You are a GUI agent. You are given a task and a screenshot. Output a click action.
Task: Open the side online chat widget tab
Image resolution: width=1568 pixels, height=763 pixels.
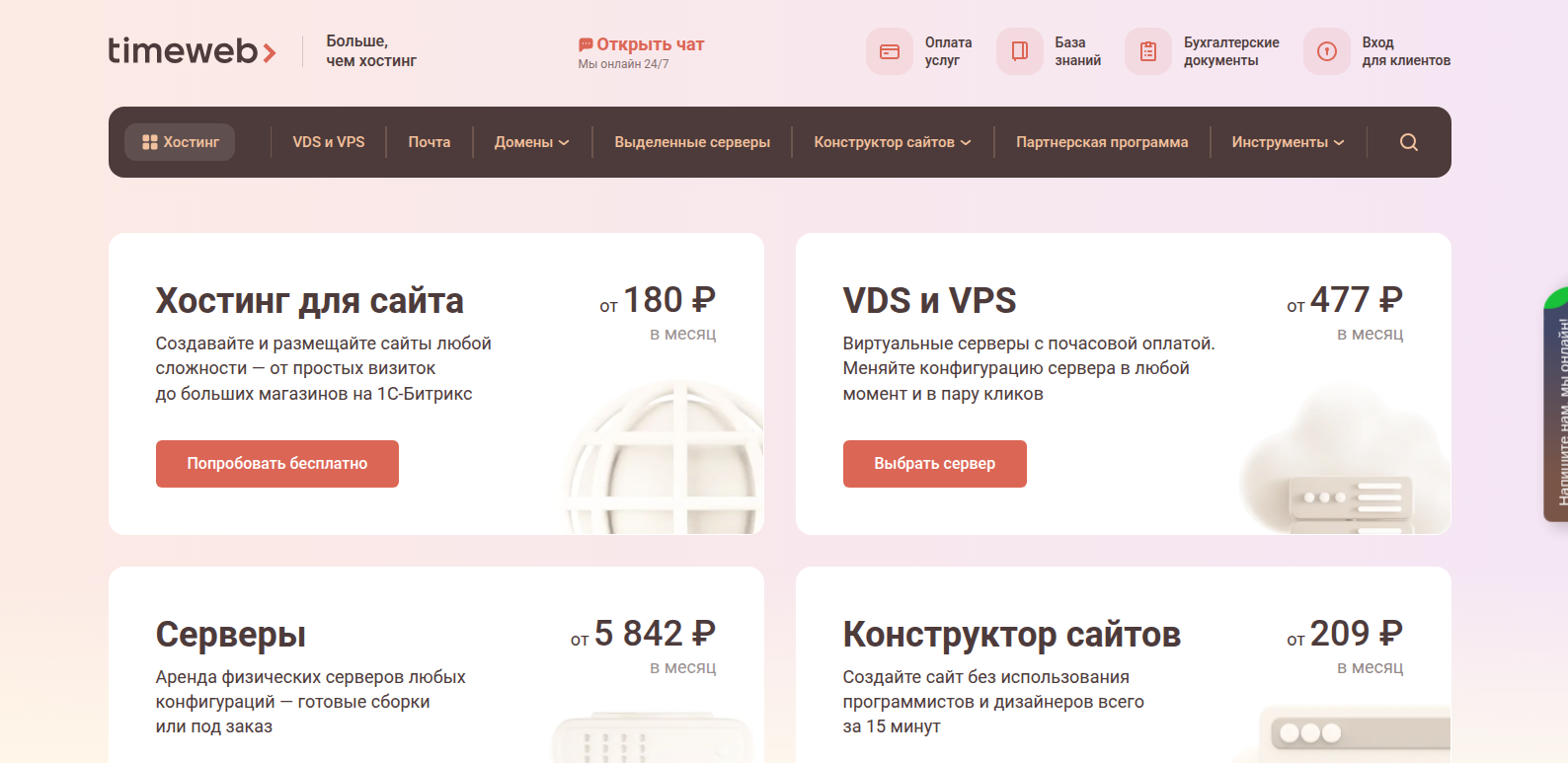tap(1556, 405)
